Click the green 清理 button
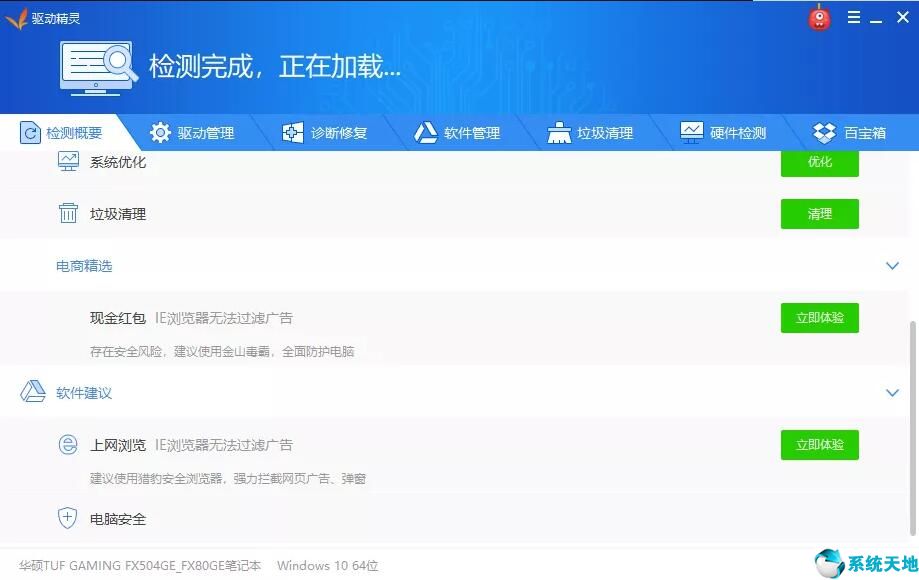 tap(819, 214)
